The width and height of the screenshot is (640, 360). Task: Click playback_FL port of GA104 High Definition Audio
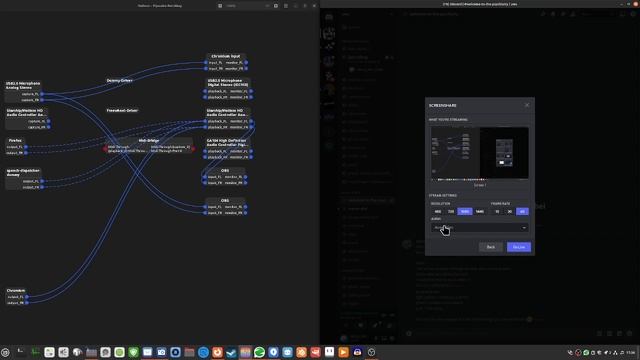pos(205,151)
